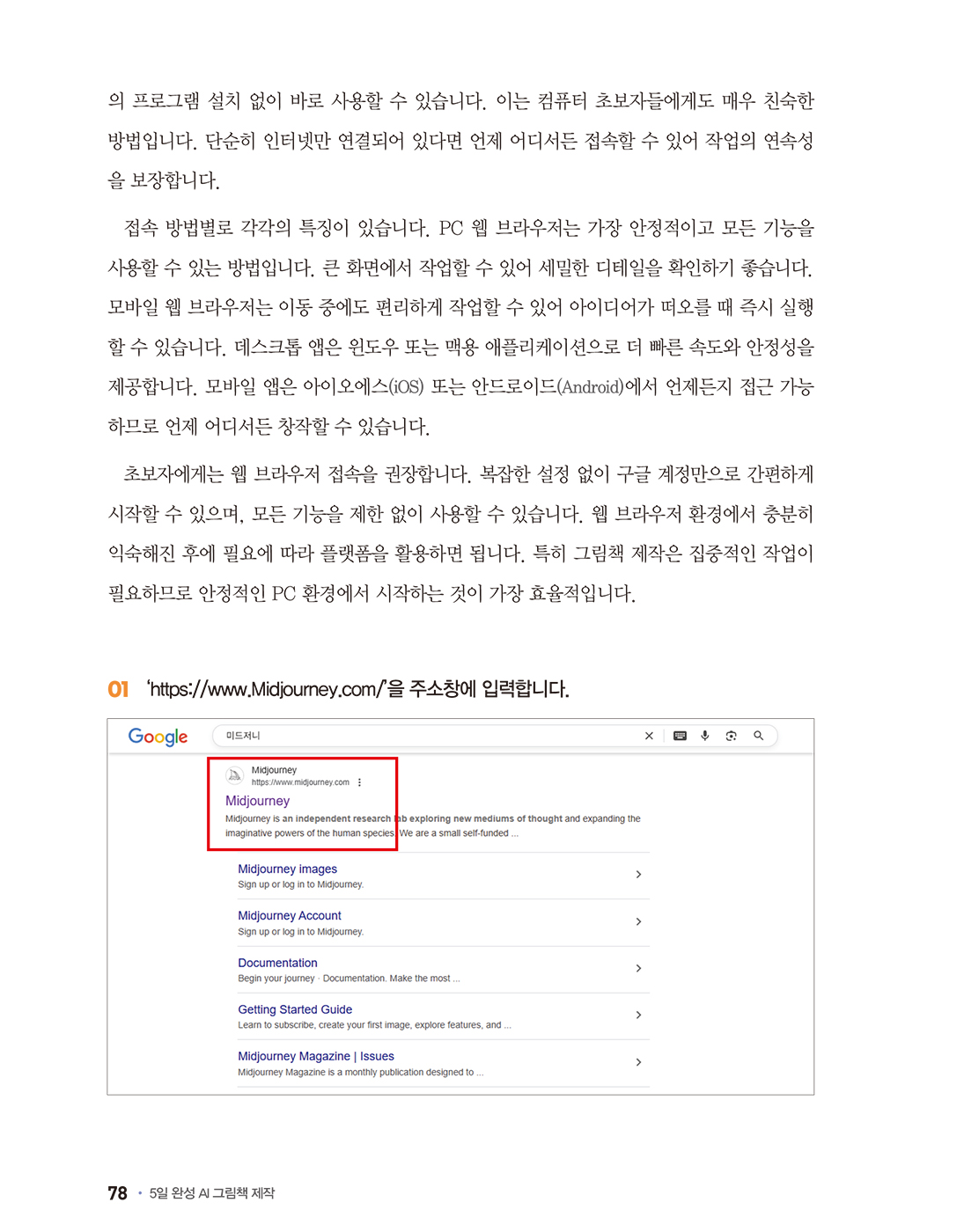Click the Google logo
Screen dimensions: 964x1232
click(158, 737)
